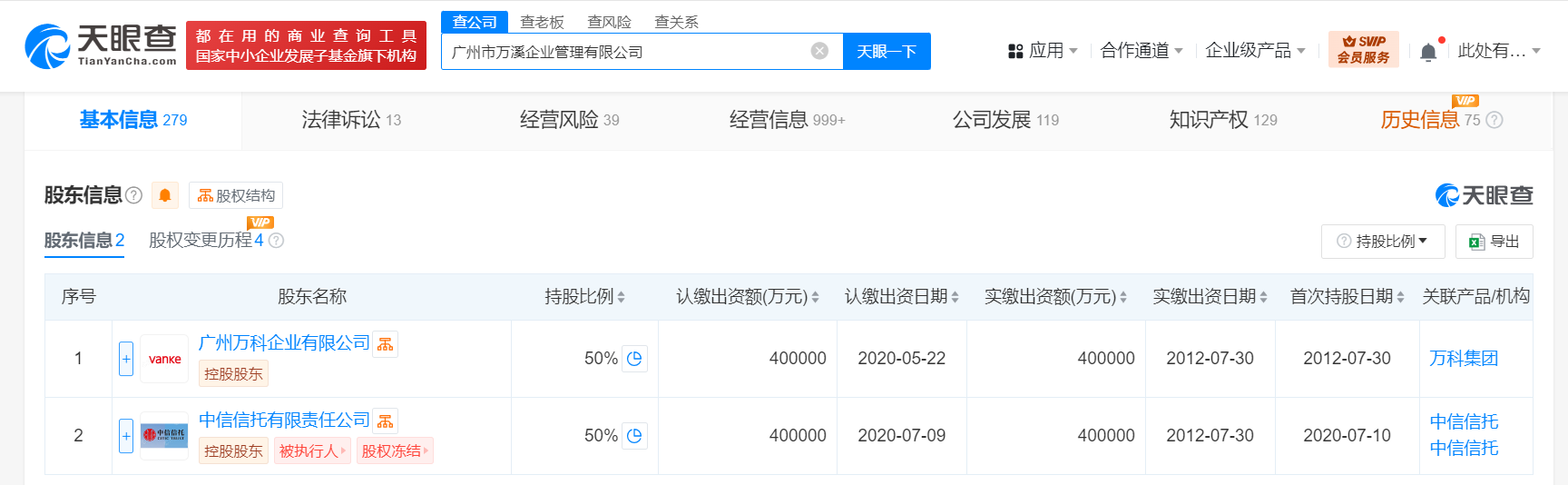
Task: Click 控股股东 tag under 中信信托
Action: click(x=233, y=451)
